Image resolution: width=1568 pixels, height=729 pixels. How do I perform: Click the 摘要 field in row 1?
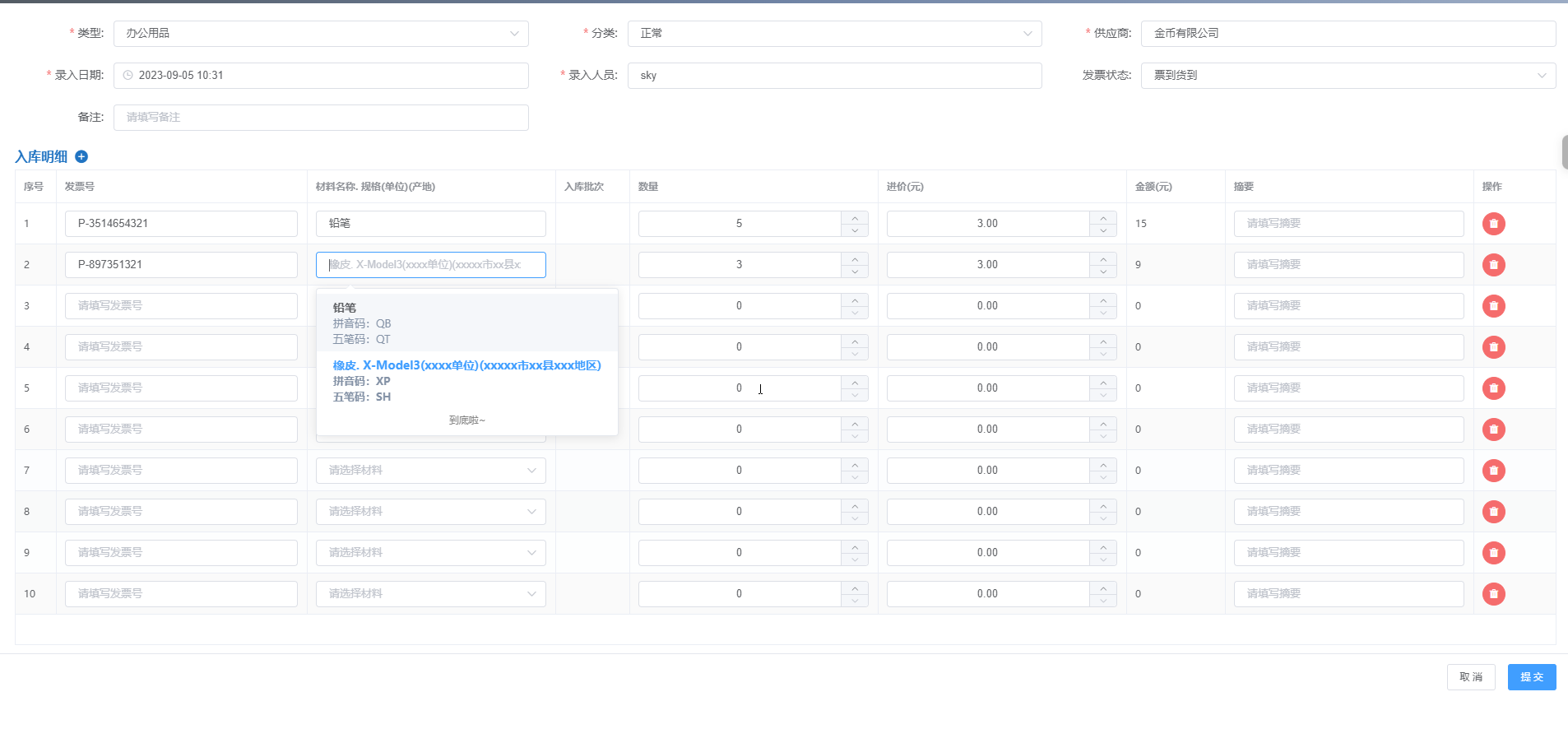point(1348,224)
